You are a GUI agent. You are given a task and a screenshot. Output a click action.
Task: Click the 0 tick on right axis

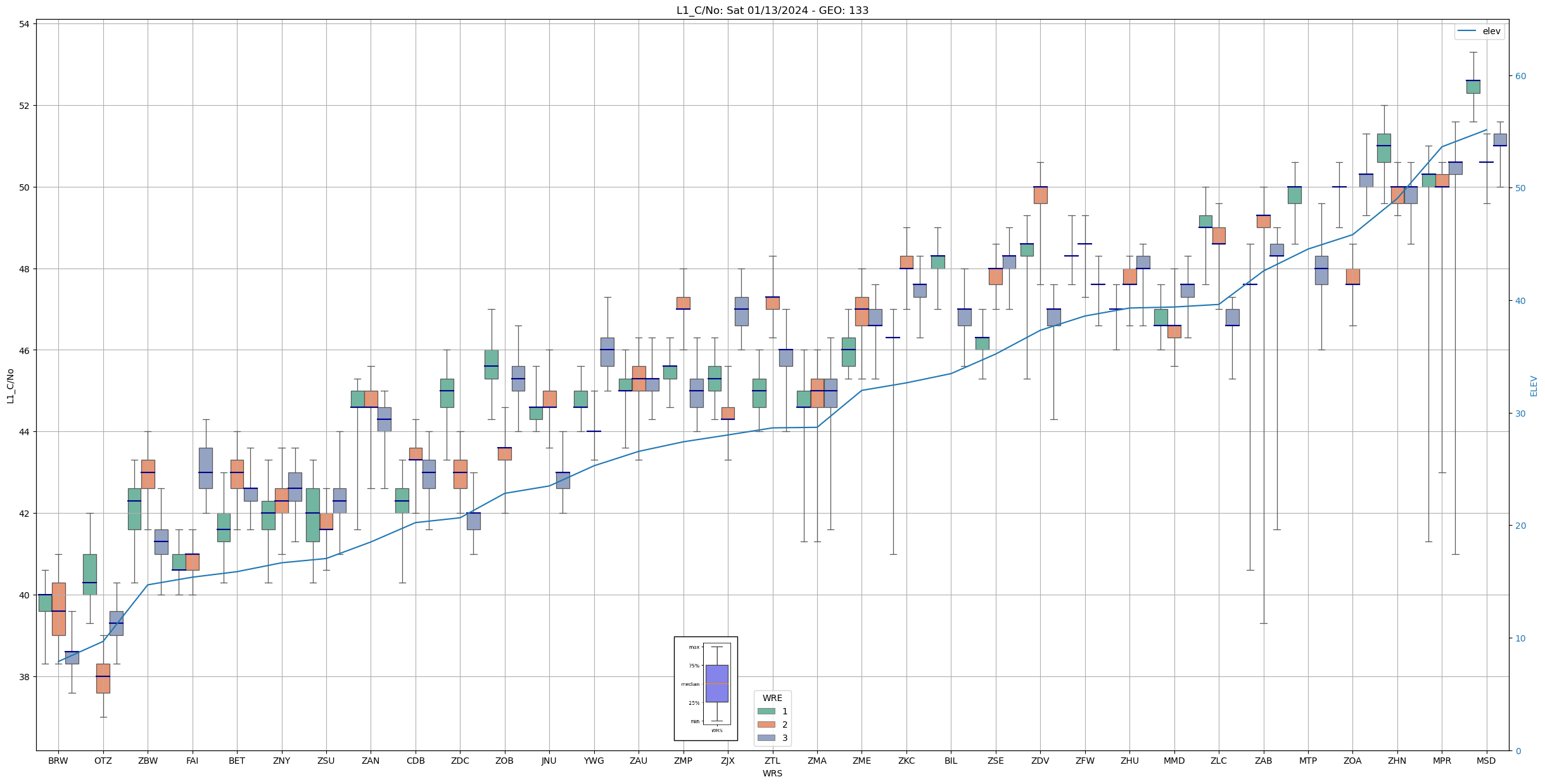point(1518,751)
